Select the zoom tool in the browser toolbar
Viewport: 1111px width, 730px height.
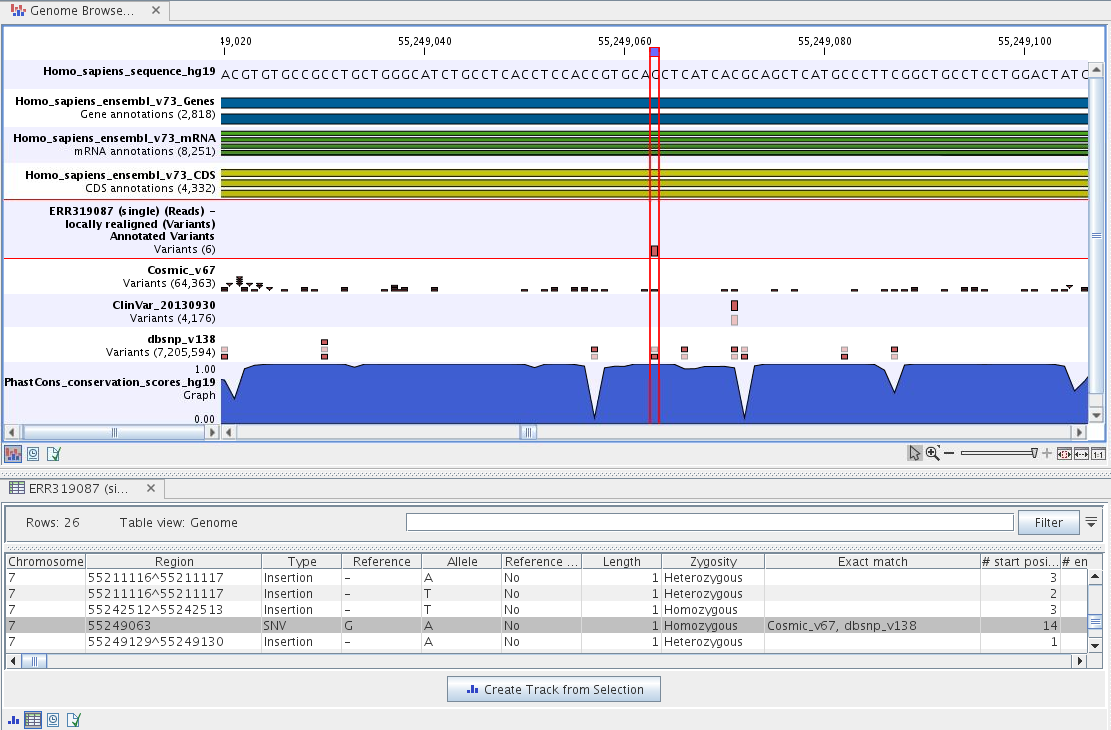pyautogui.click(x=932, y=452)
